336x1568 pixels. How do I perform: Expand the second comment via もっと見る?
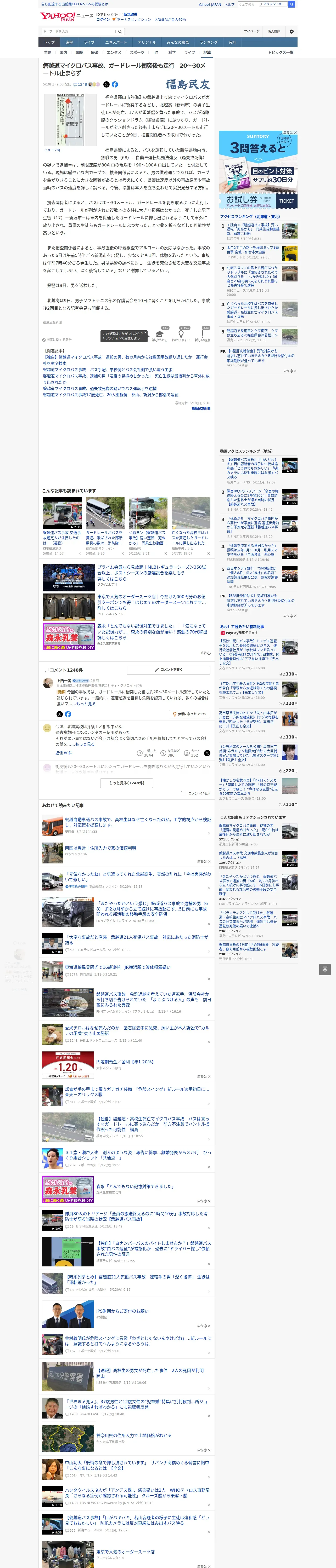click(85, 745)
